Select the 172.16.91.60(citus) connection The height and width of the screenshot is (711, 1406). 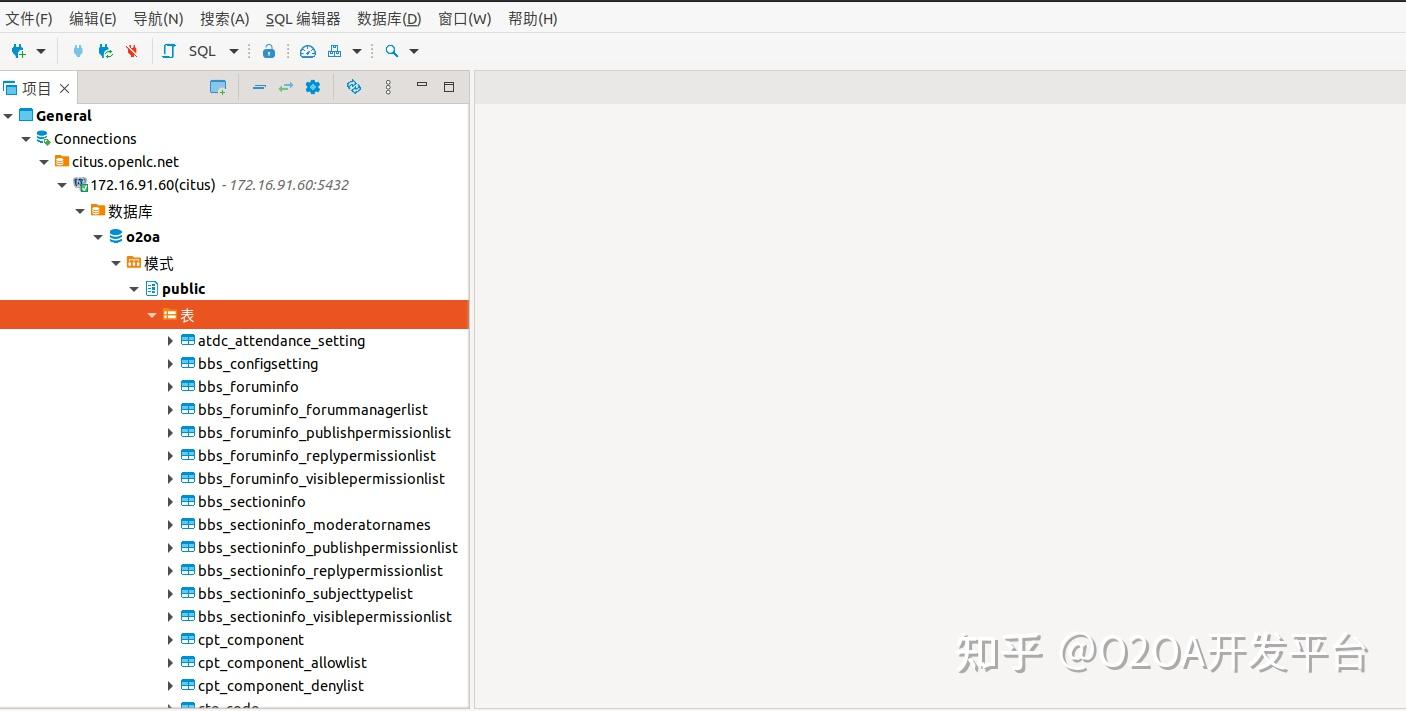[150, 185]
